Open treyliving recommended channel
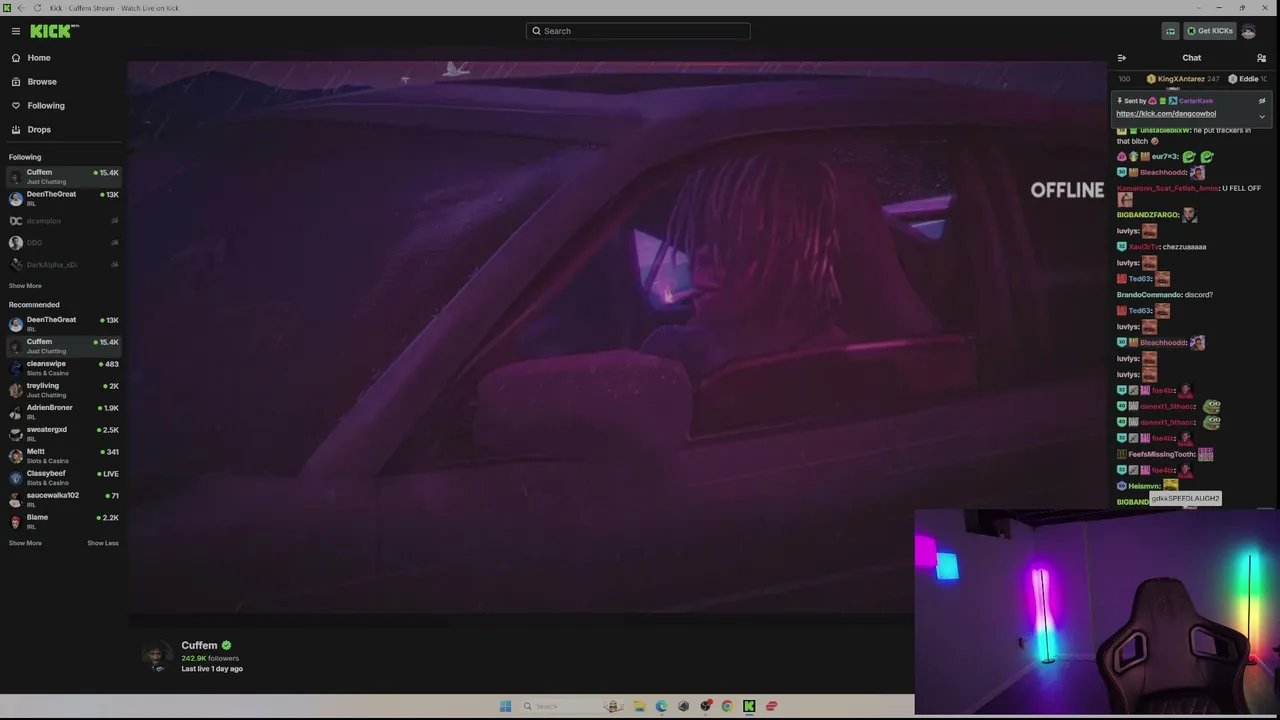This screenshot has width=1280, height=720. 64,390
